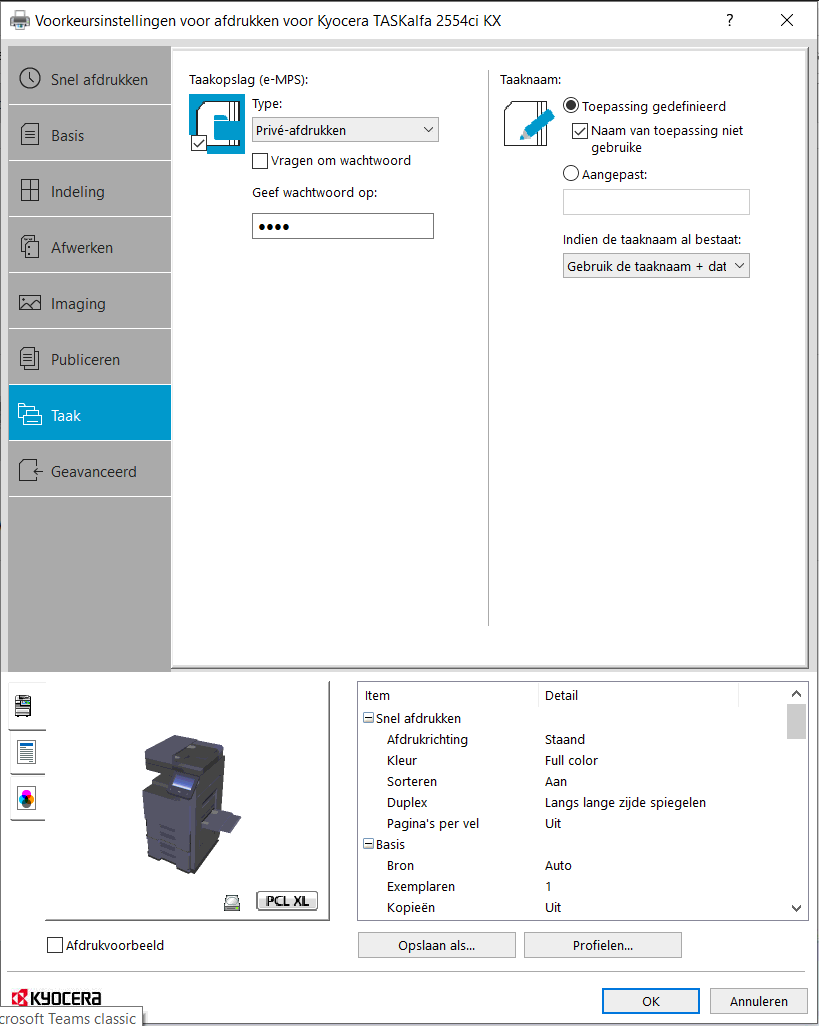Image resolution: width=819 pixels, height=1026 pixels.
Task: Click the Full color detail value
Action: click(571, 760)
